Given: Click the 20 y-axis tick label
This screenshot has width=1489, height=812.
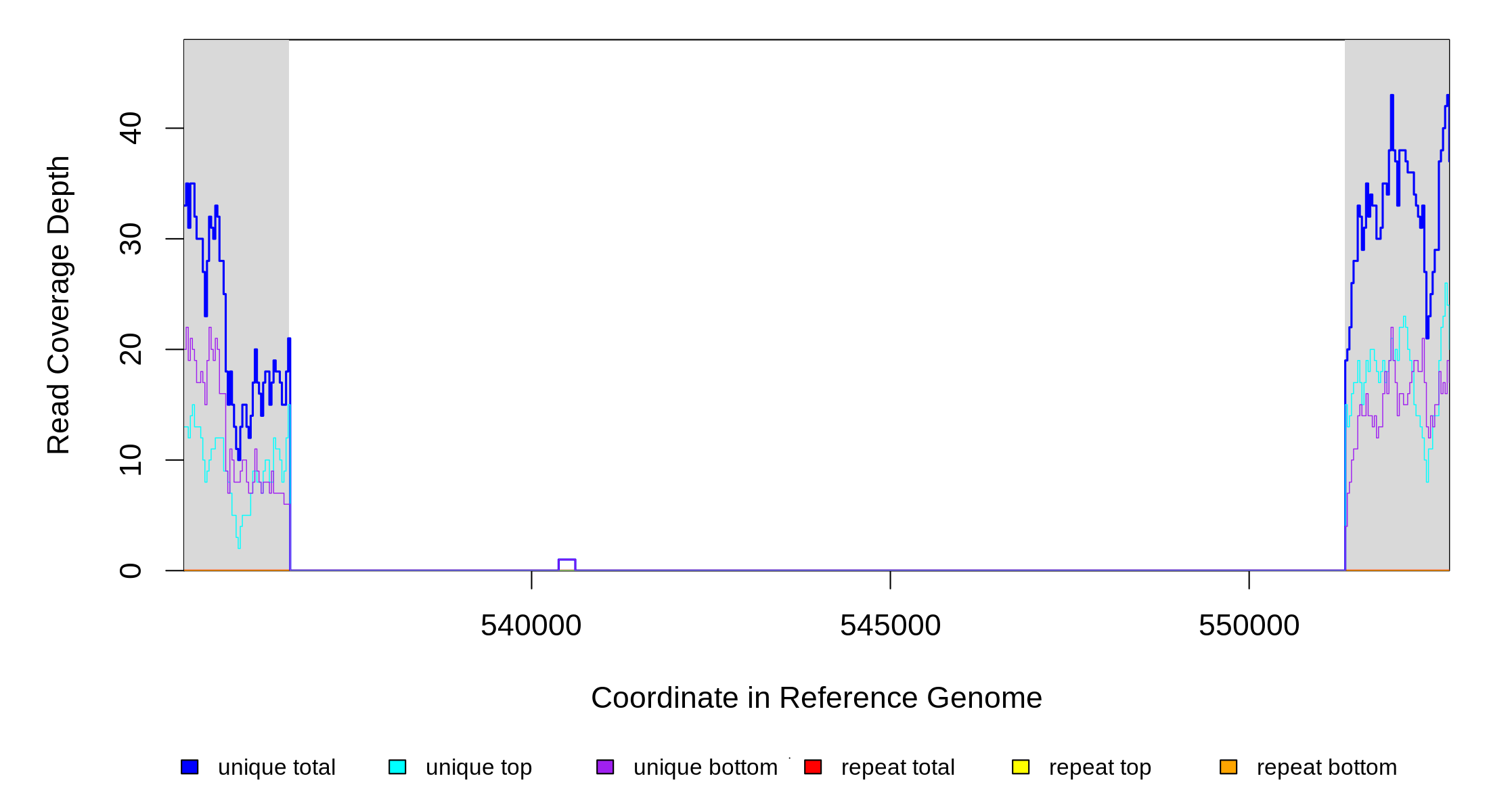Looking at the screenshot, I should (x=131, y=349).
